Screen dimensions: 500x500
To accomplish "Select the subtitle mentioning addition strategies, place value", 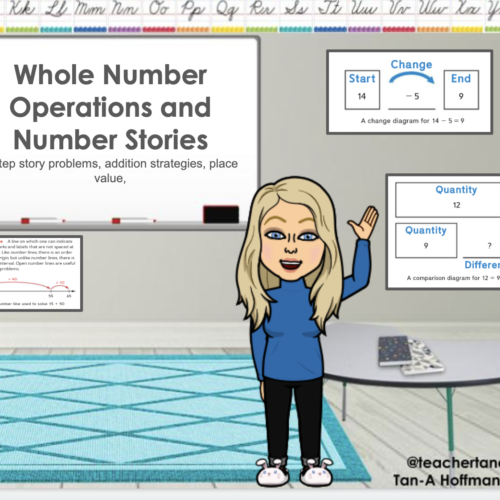I will pyautogui.click(x=118, y=171).
